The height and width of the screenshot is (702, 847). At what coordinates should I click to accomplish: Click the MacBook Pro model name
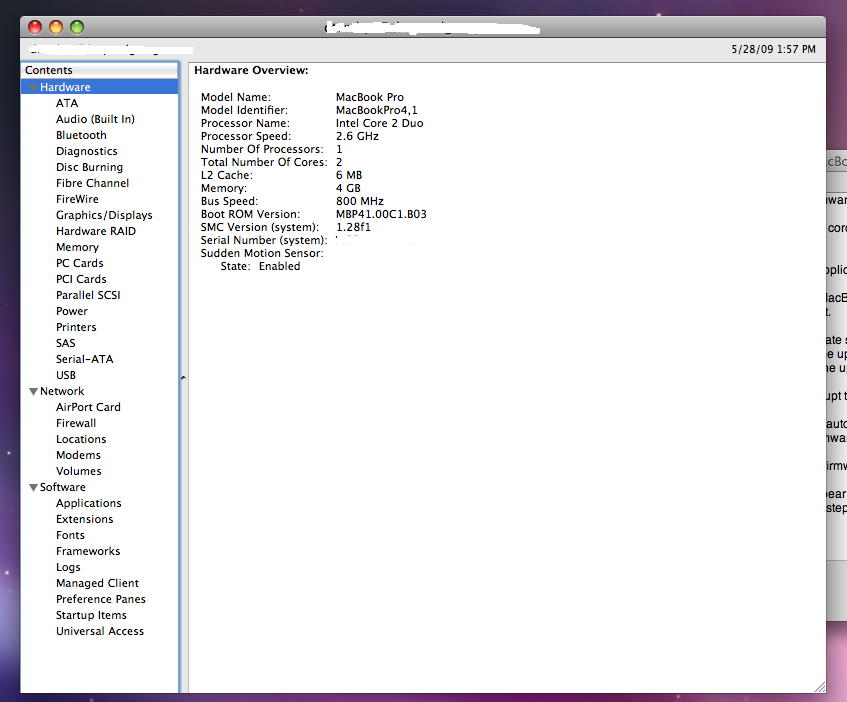[x=369, y=97]
